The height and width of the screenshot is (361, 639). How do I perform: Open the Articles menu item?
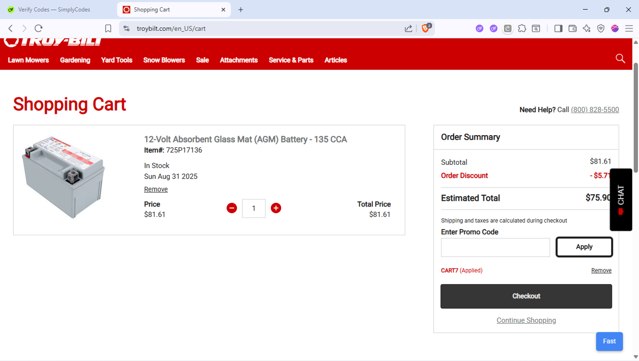pyautogui.click(x=335, y=60)
